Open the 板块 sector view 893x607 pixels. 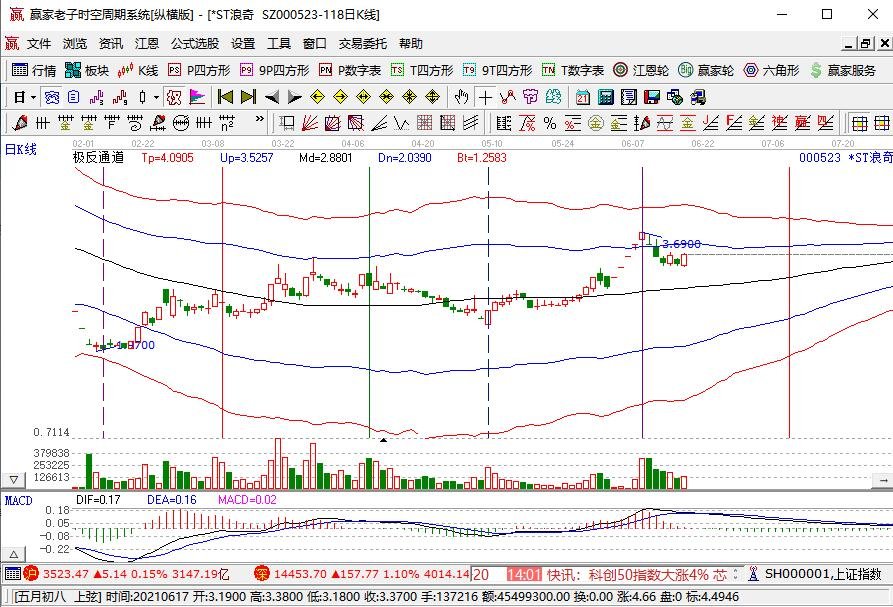click(x=87, y=70)
